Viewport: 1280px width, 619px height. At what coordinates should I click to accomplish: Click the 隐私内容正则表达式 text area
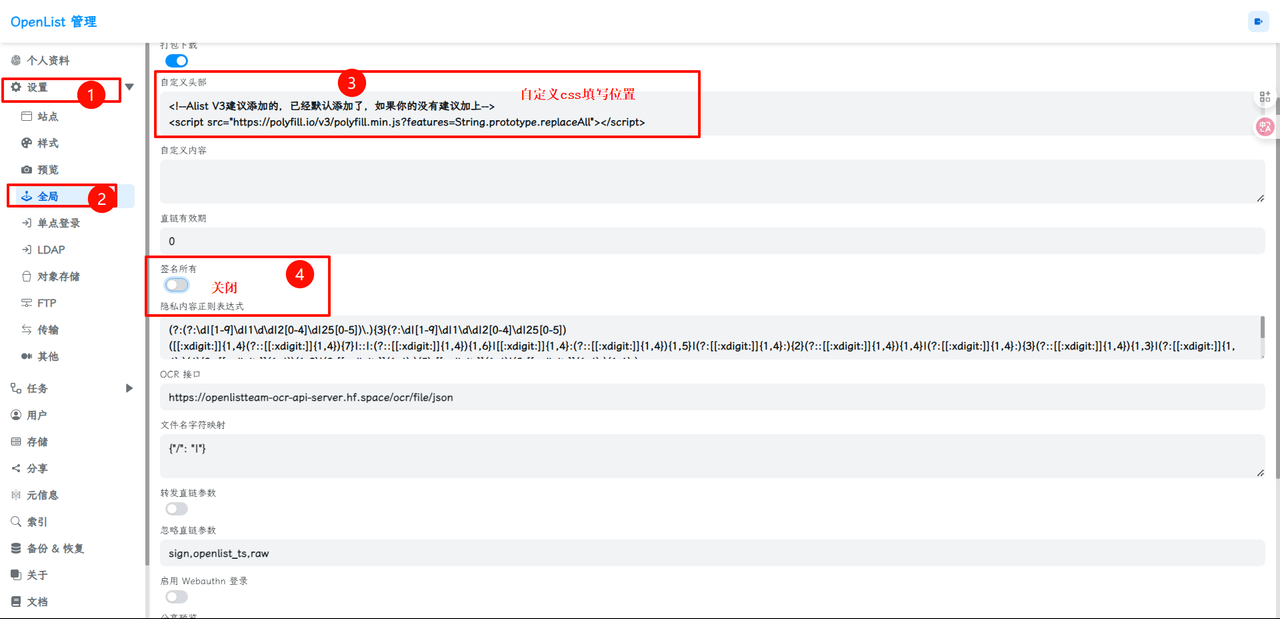(x=712, y=337)
